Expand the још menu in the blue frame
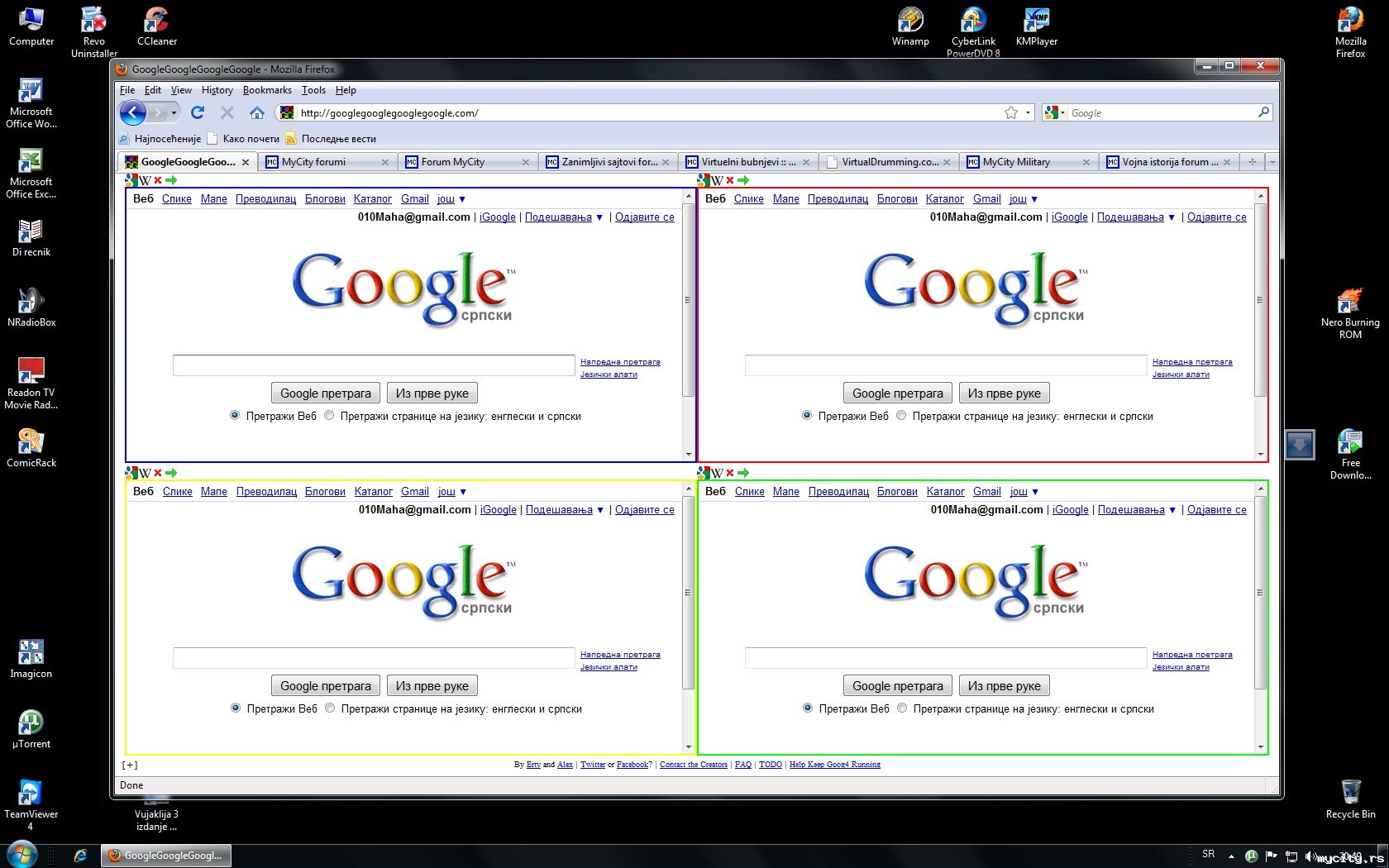The width and height of the screenshot is (1389, 868). [x=451, y=199]
